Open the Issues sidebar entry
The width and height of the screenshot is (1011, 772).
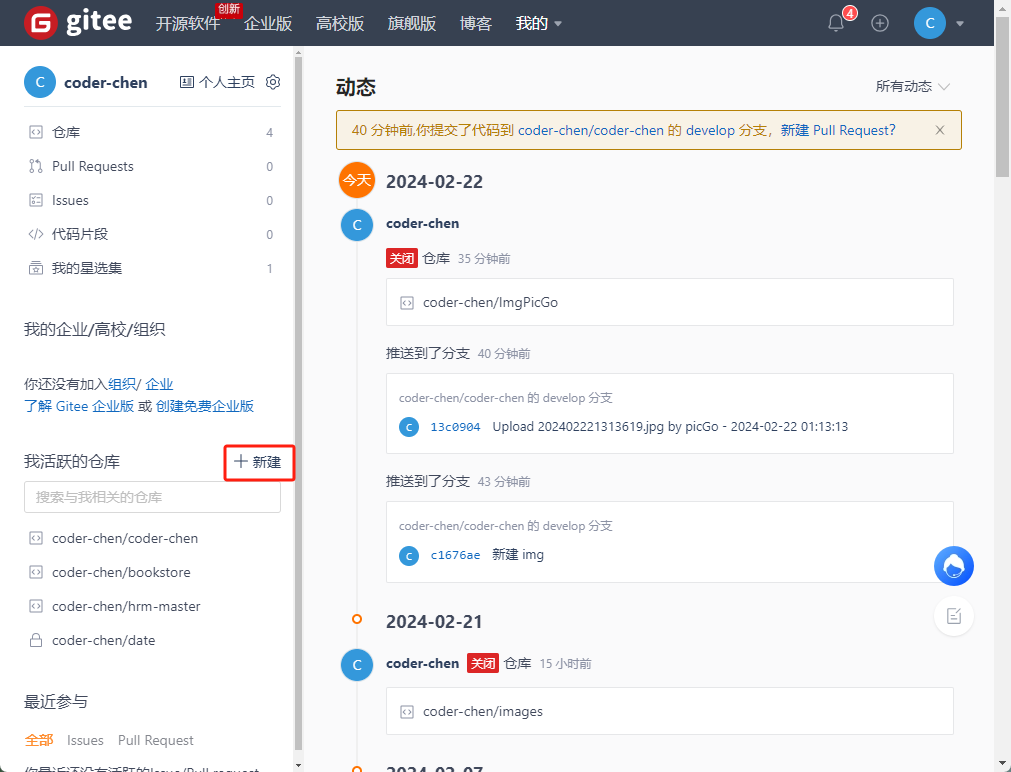click(x=152, y=201)
